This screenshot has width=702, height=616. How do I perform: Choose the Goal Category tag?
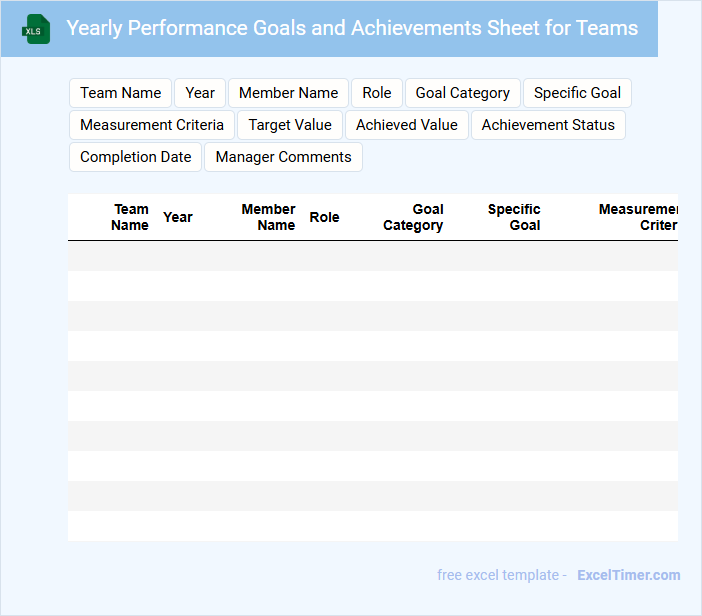[x=462, y=93]
